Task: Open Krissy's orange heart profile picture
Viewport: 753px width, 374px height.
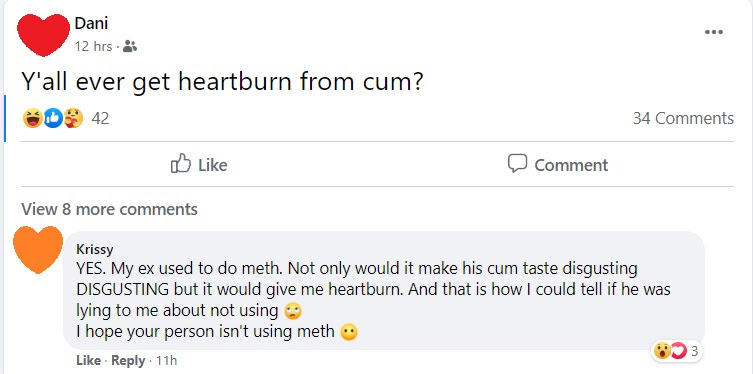Action: point(38,250)
